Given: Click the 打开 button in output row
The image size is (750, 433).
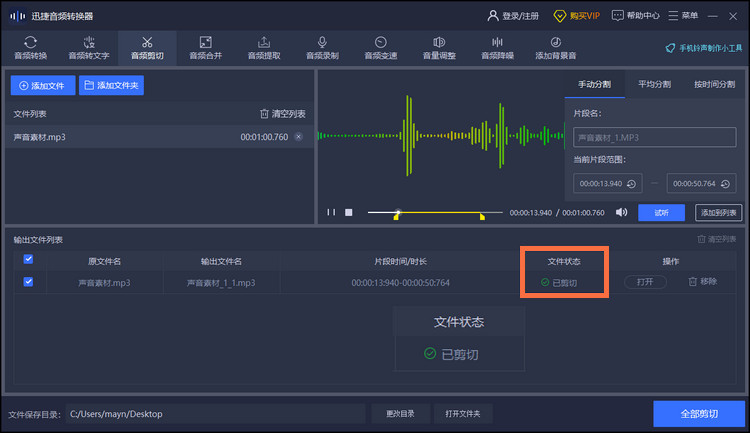Looking at the screenshot, I should point(645,282).
